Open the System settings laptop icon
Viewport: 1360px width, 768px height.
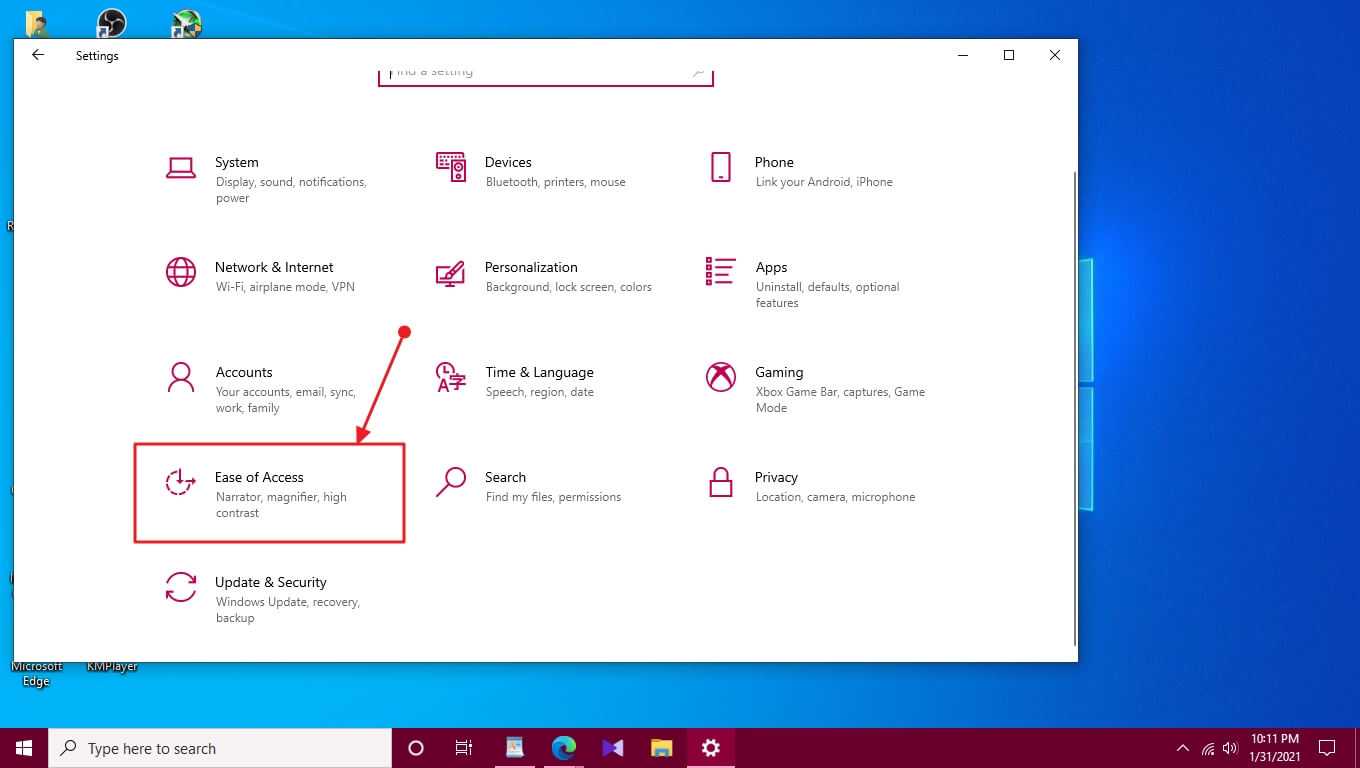tap(181, 167)
